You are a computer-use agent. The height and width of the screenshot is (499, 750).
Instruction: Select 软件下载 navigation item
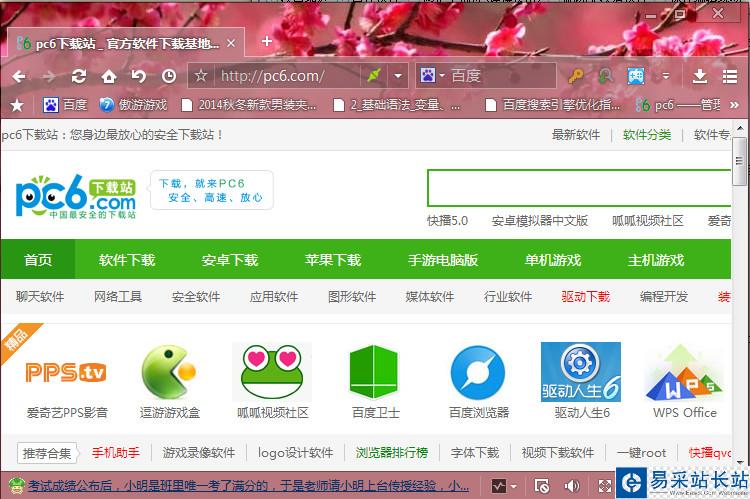[127, 260]
